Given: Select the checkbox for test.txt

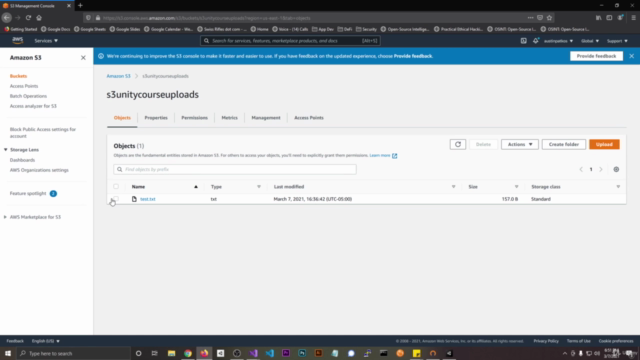Looking at the screenshot, I should tap(116, 199).
